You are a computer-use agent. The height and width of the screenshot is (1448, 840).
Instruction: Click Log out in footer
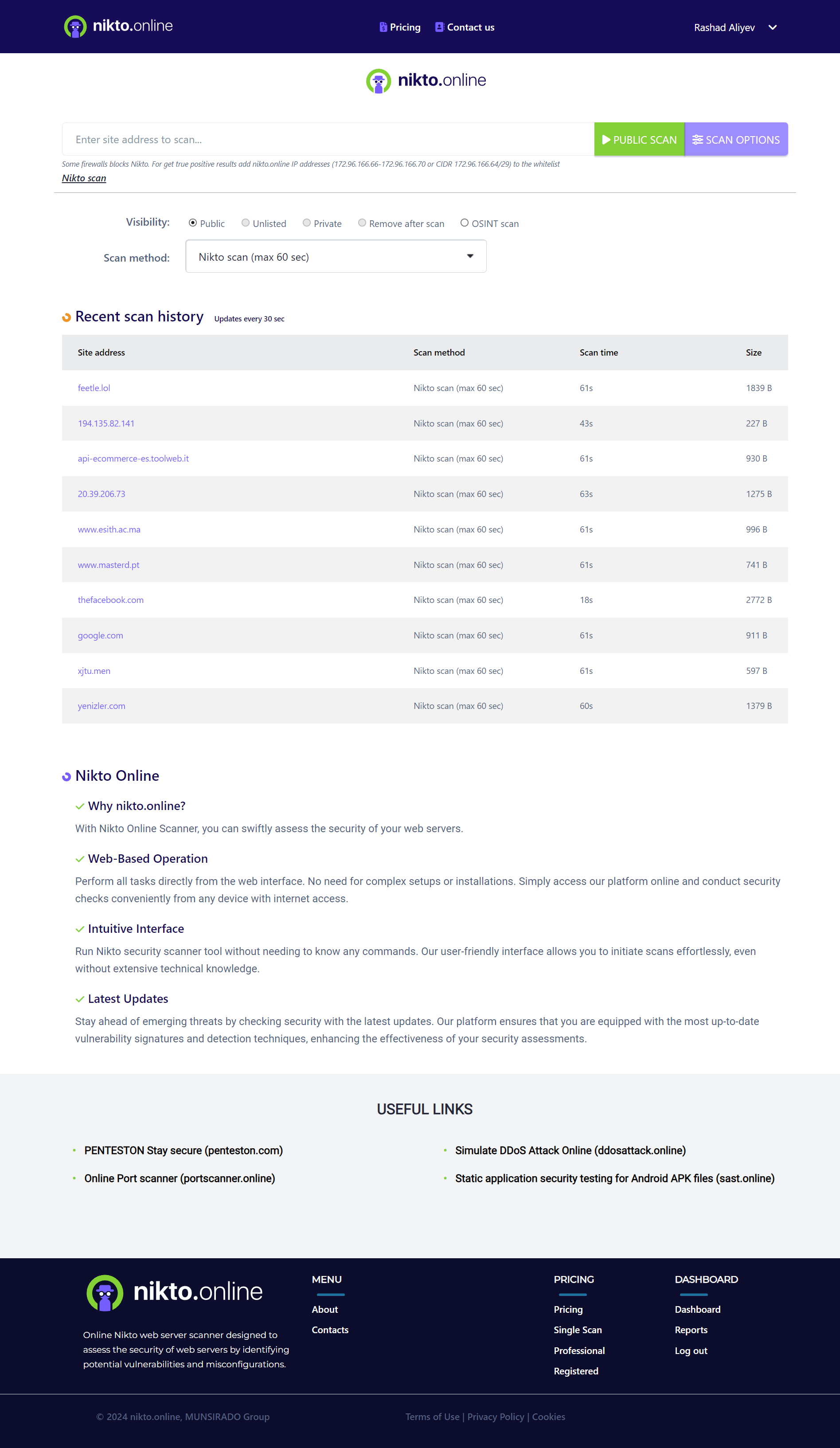click(691, 1351)
